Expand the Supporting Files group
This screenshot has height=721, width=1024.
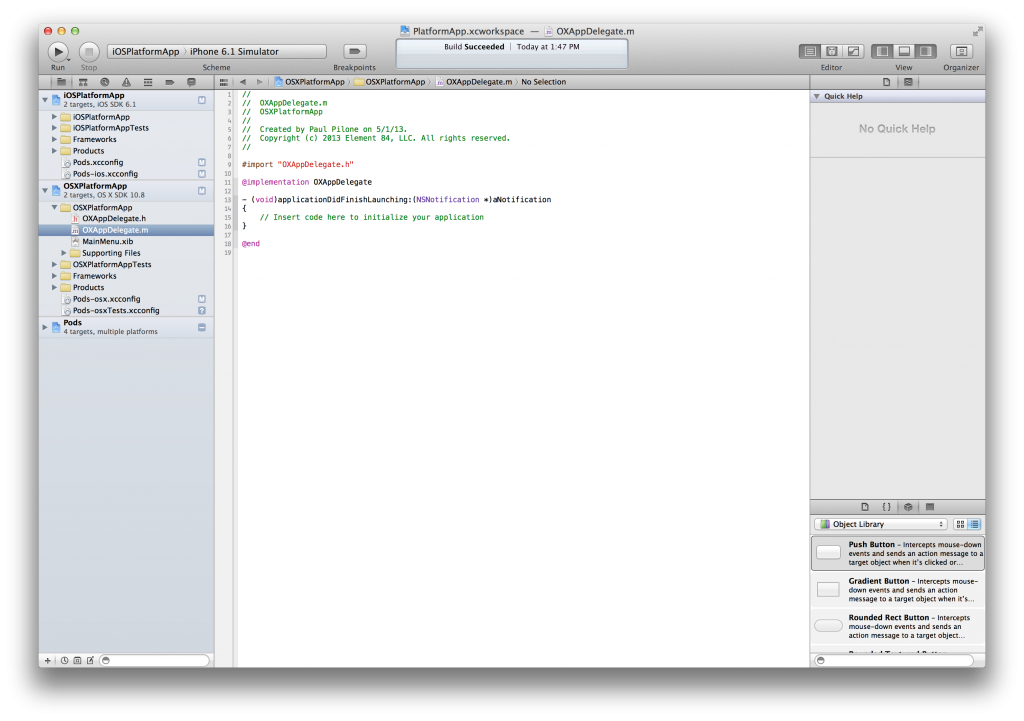tap(63, 253)
